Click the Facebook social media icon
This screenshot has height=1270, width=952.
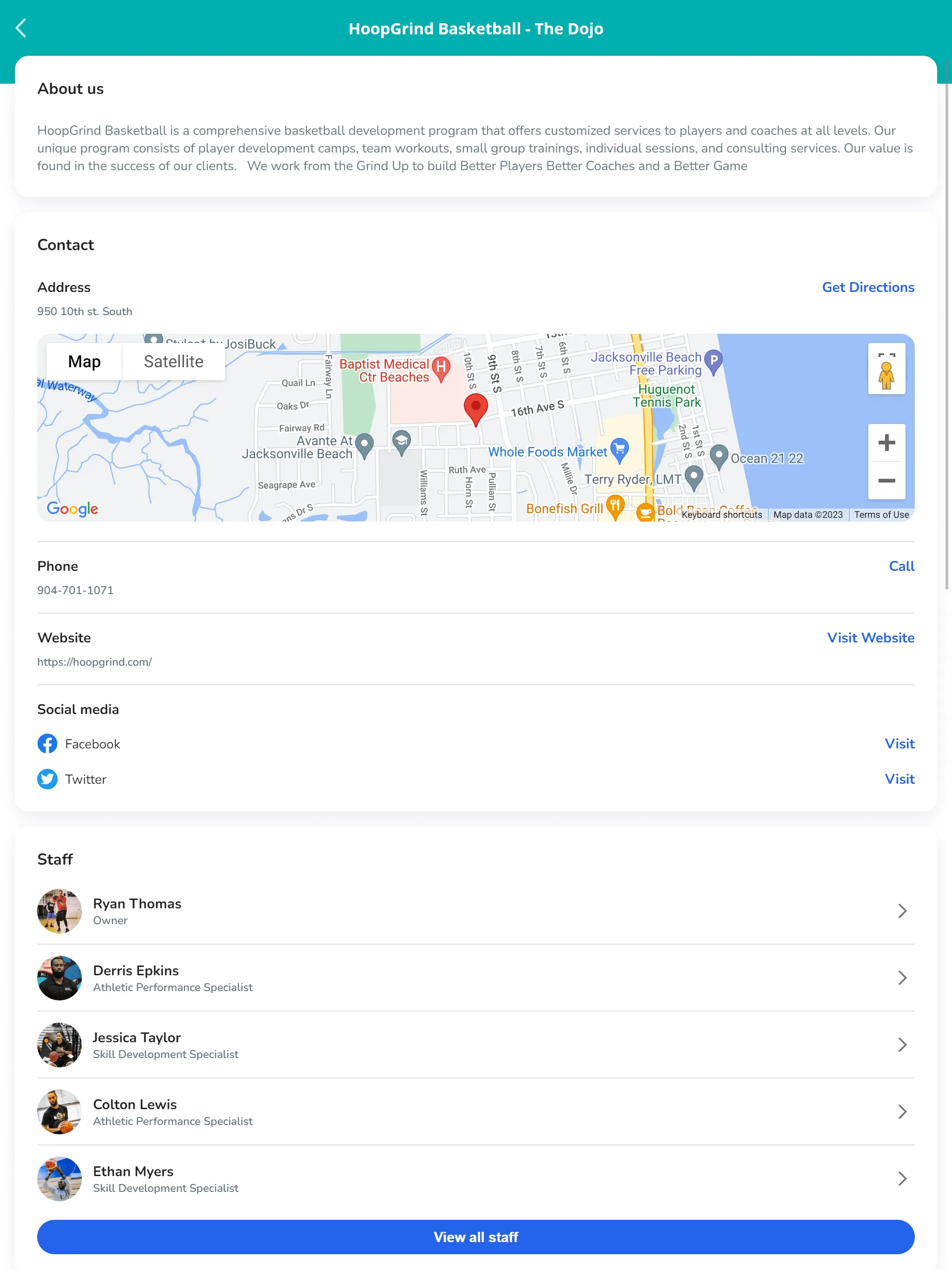pyautogui.click(x=47, y=744)
